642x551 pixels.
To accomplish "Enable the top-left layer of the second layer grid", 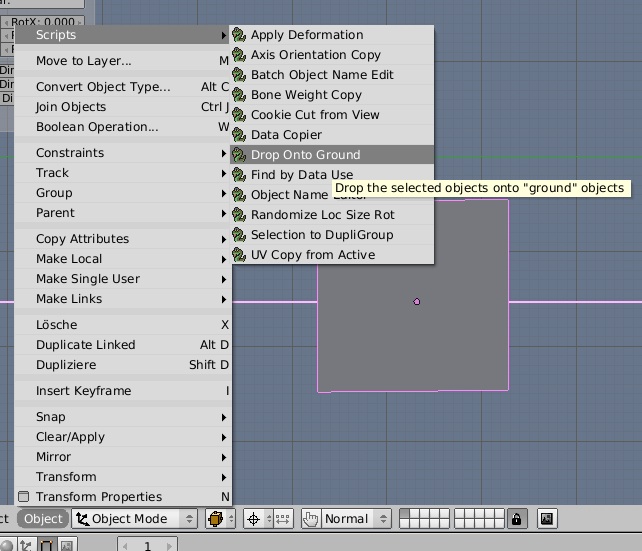I will pos(459,514).
